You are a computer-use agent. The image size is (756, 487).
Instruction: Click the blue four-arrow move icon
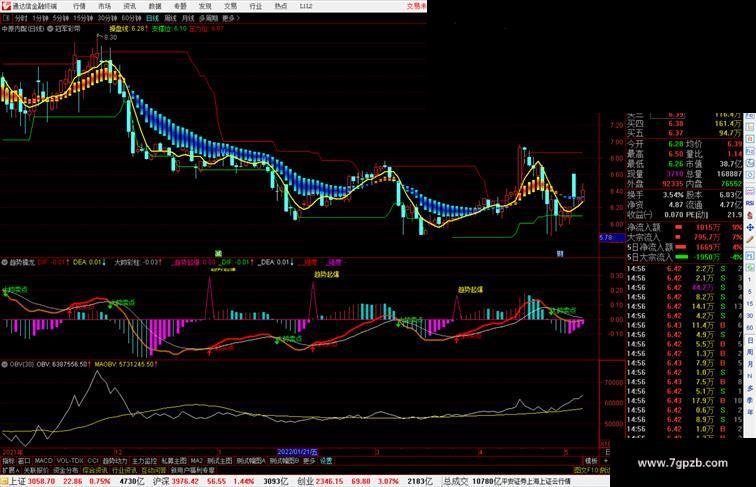point(750,227)
